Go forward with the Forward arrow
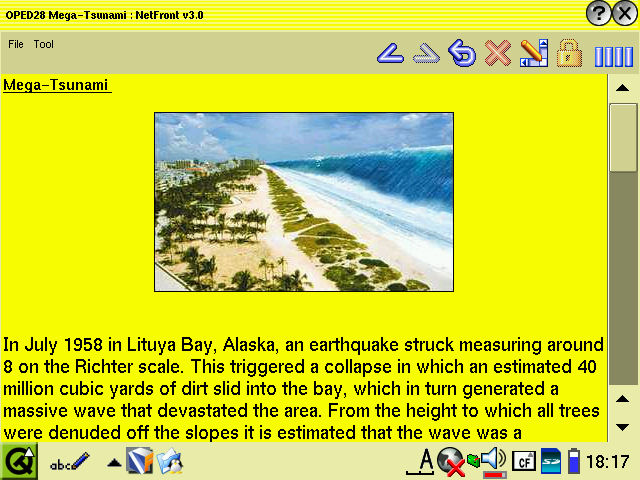The width and height of the screenshot is (640, 480). pyautogui.click(x=426, y=53)
